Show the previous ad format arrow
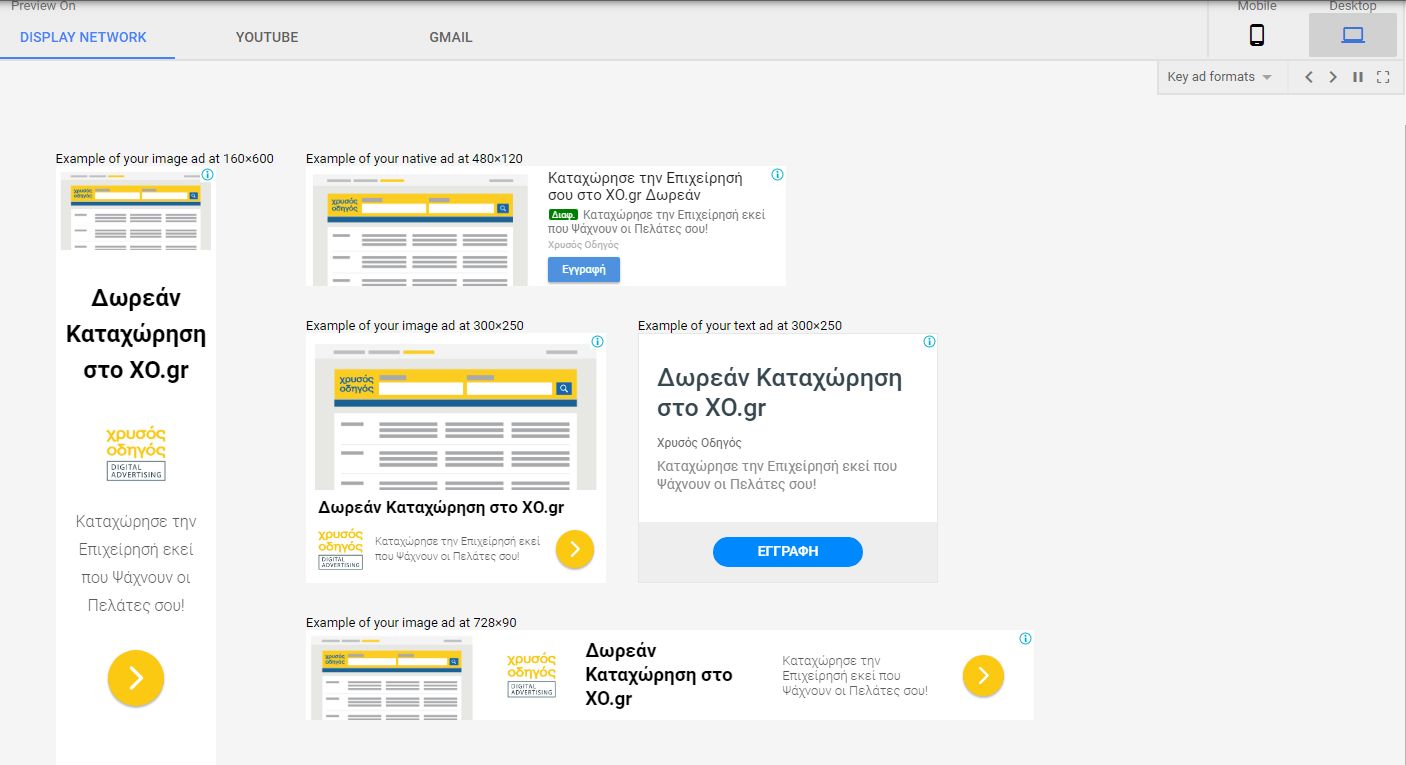1406x765 pixels. [x=1308, y=77]
